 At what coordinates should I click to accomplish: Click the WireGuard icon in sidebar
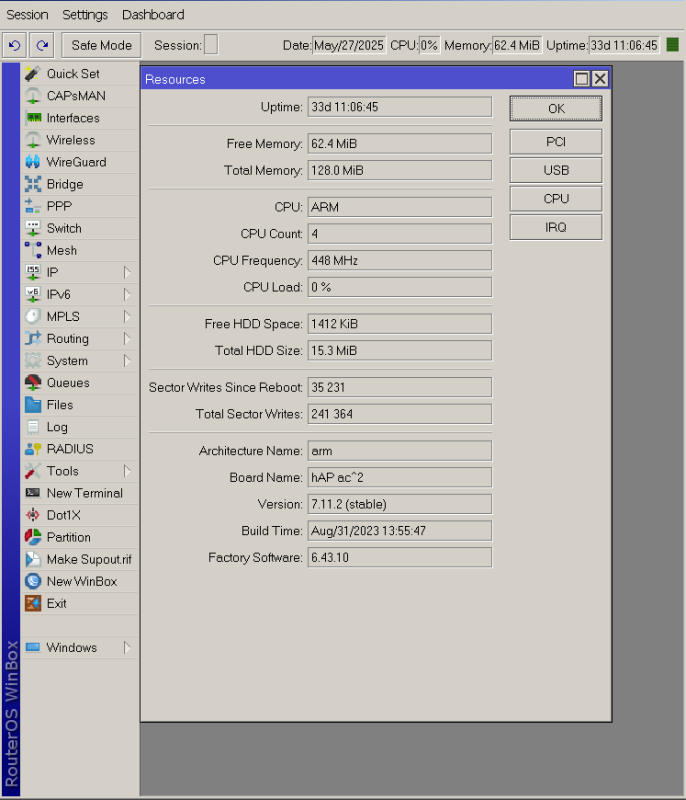tap(33, 162)
